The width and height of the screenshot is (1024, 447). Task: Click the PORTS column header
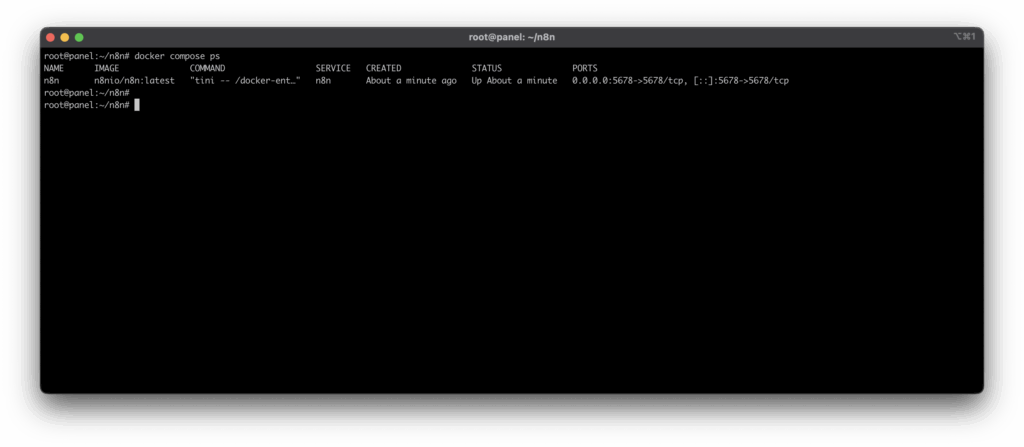coord(585,68)
